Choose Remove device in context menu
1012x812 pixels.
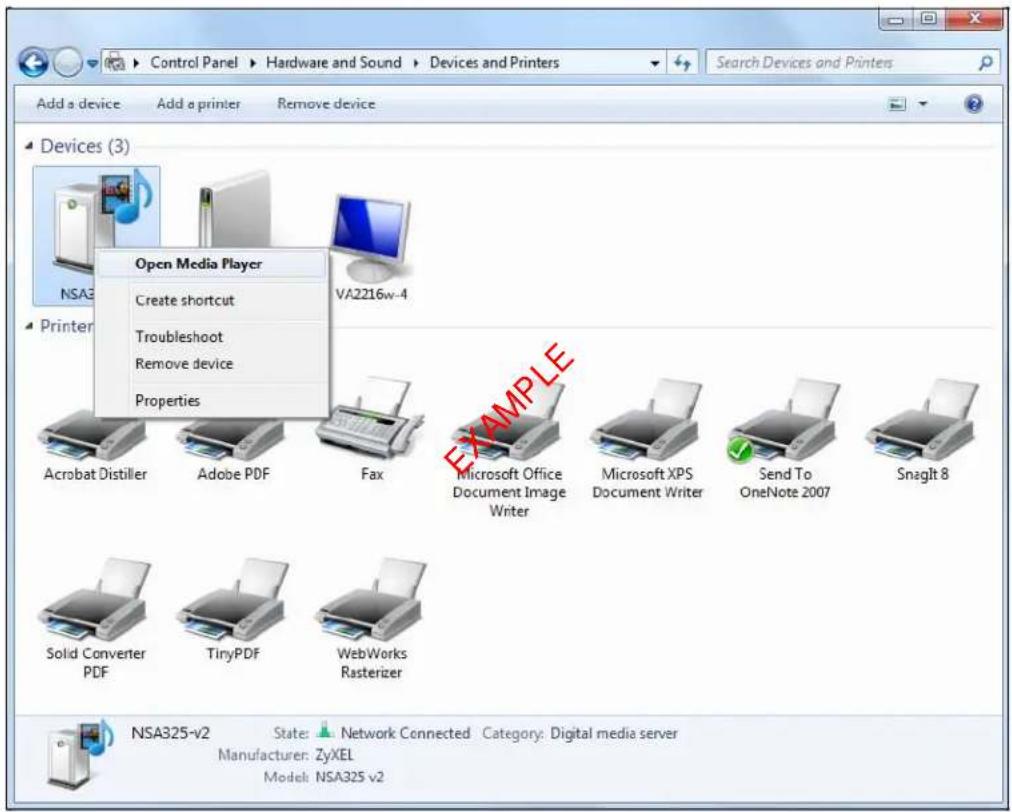tap(212, 364)
